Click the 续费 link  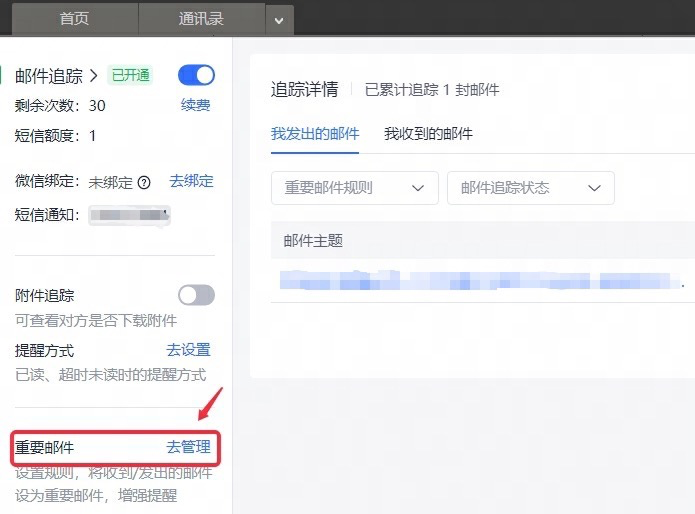pos(195,105)
